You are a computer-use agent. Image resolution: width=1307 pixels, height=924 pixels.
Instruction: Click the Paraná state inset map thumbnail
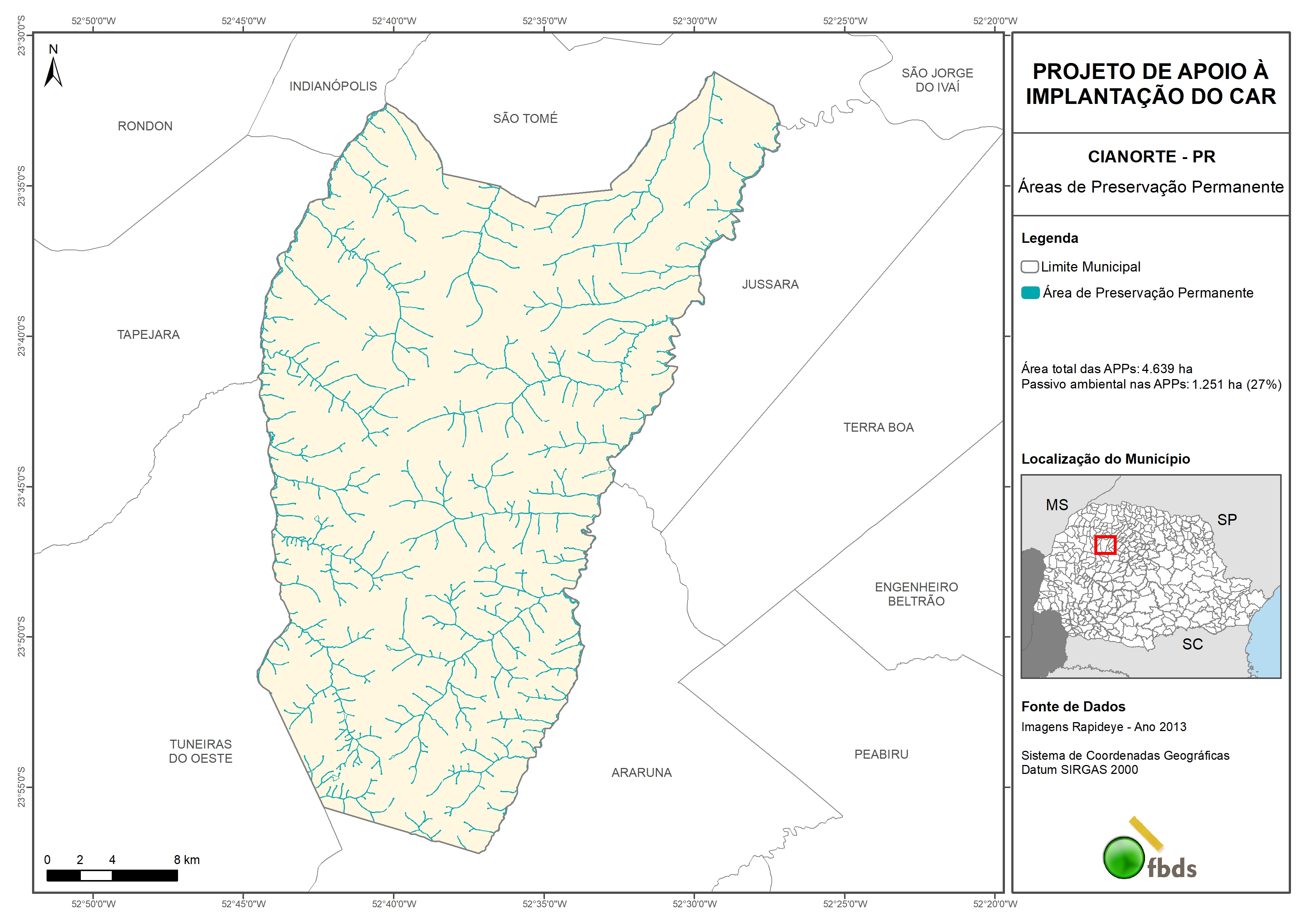tap(1151, 576)
